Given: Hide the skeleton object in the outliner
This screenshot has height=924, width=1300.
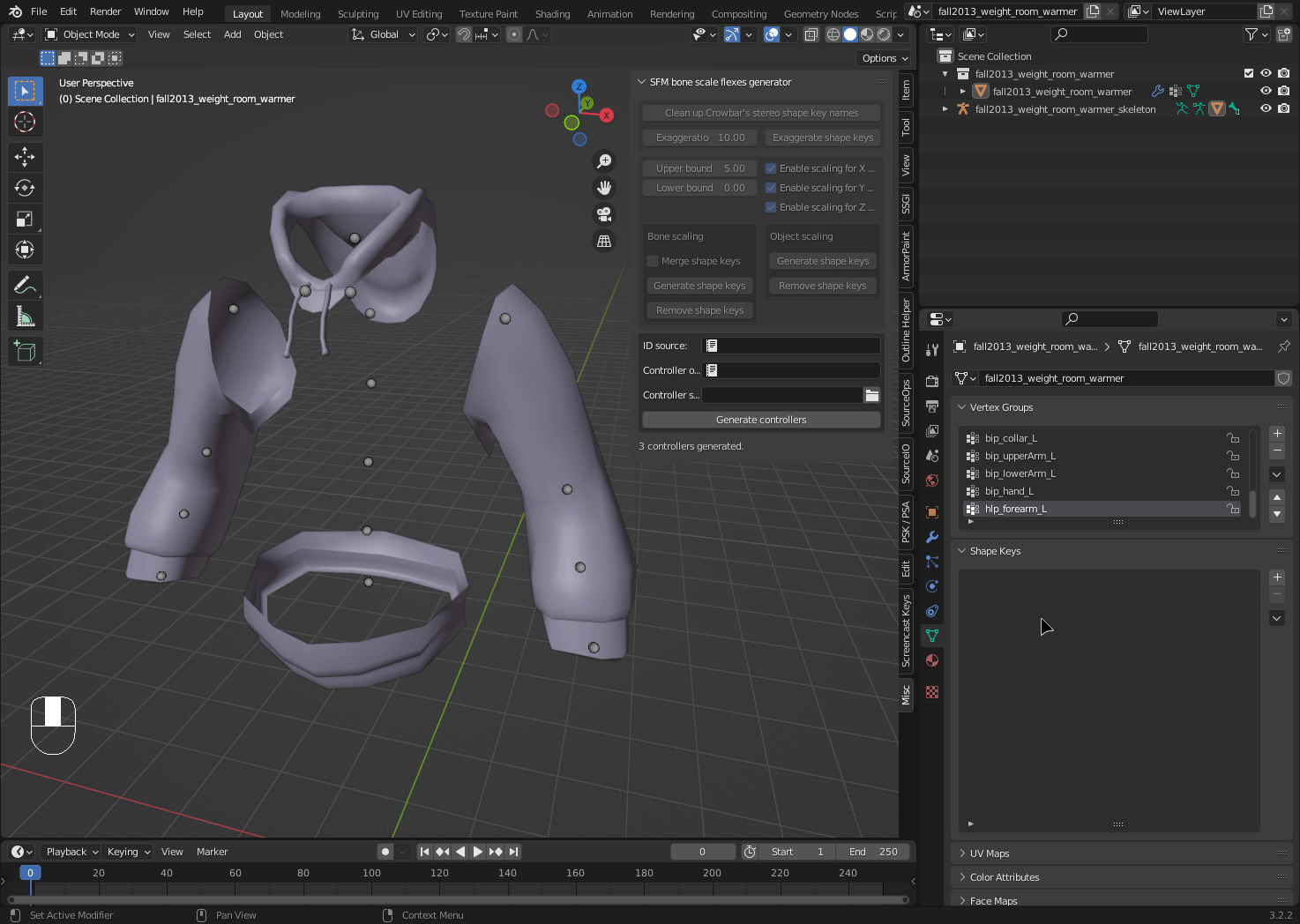Looking at the screenshot, I should 1266,109.
